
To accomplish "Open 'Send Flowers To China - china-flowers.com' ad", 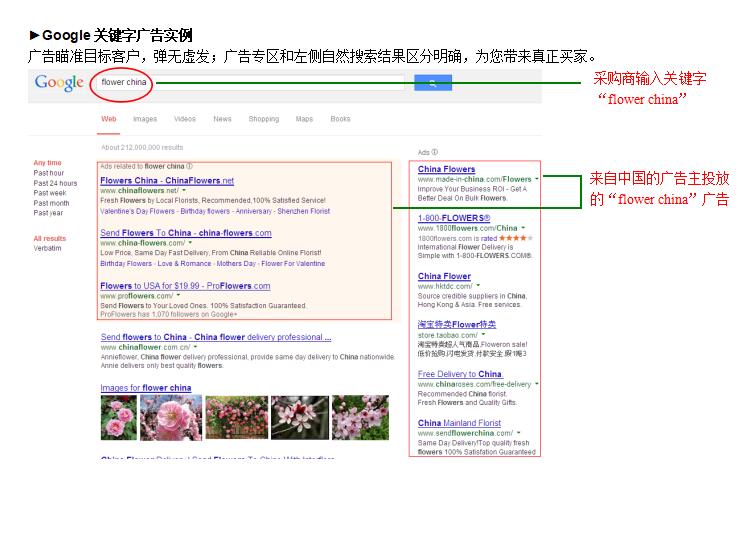I will tap(186, 233).
